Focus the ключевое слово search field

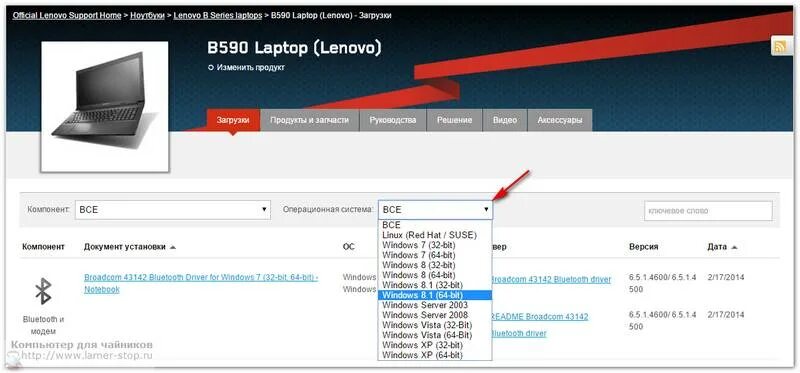tap(708, 211)
